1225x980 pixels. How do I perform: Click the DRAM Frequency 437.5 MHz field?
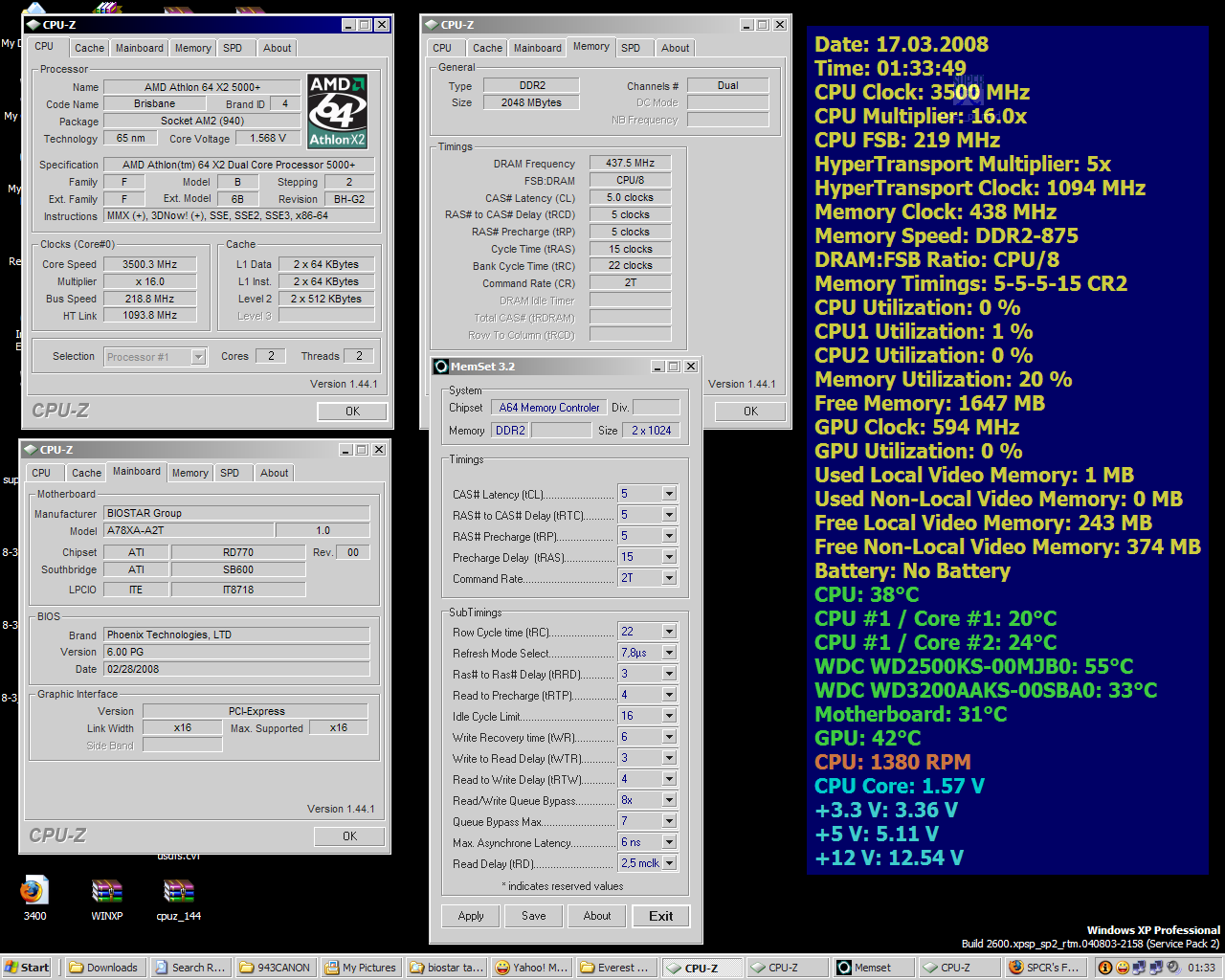coord(630,164)
